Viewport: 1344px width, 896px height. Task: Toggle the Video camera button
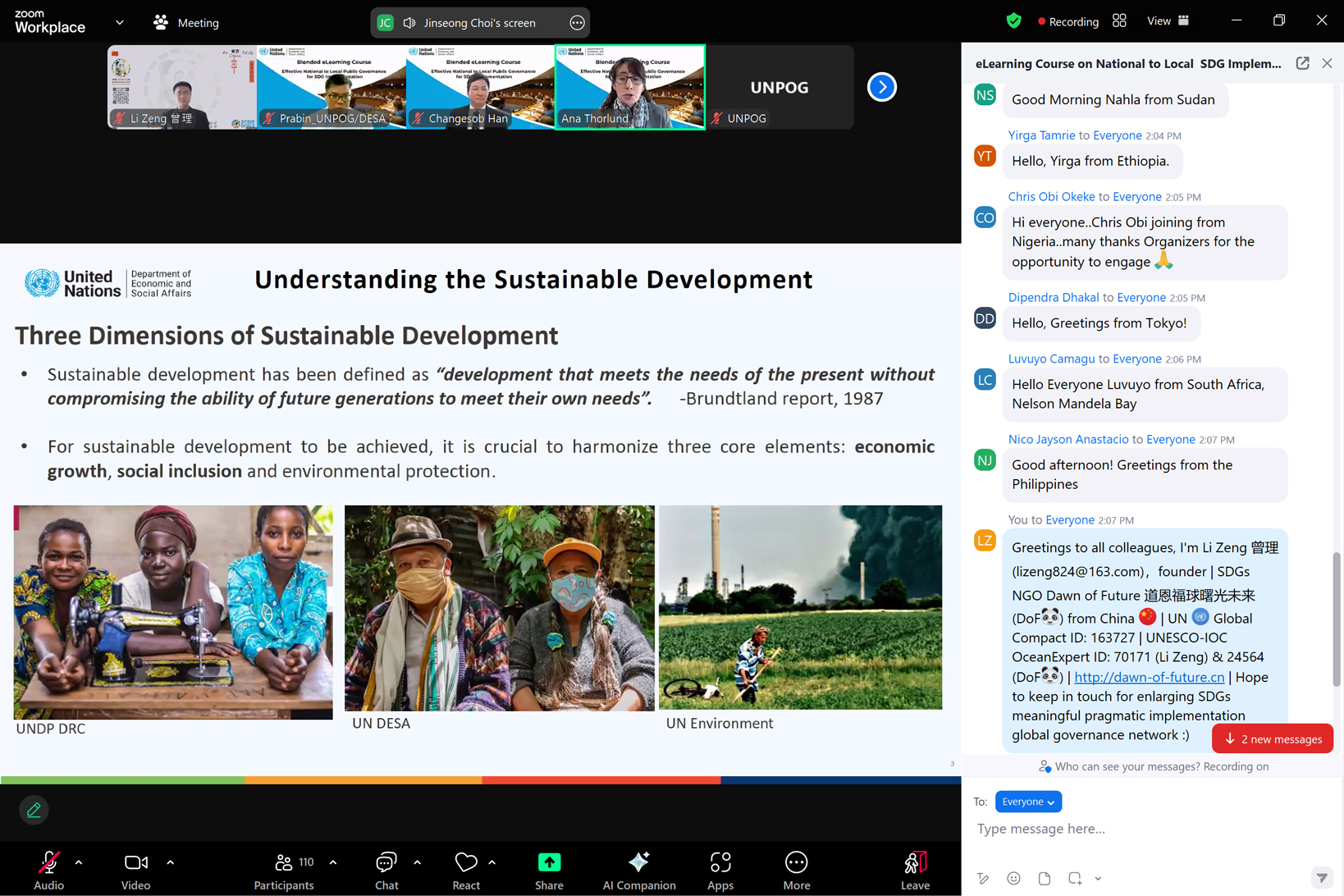[x=135, y=870]
